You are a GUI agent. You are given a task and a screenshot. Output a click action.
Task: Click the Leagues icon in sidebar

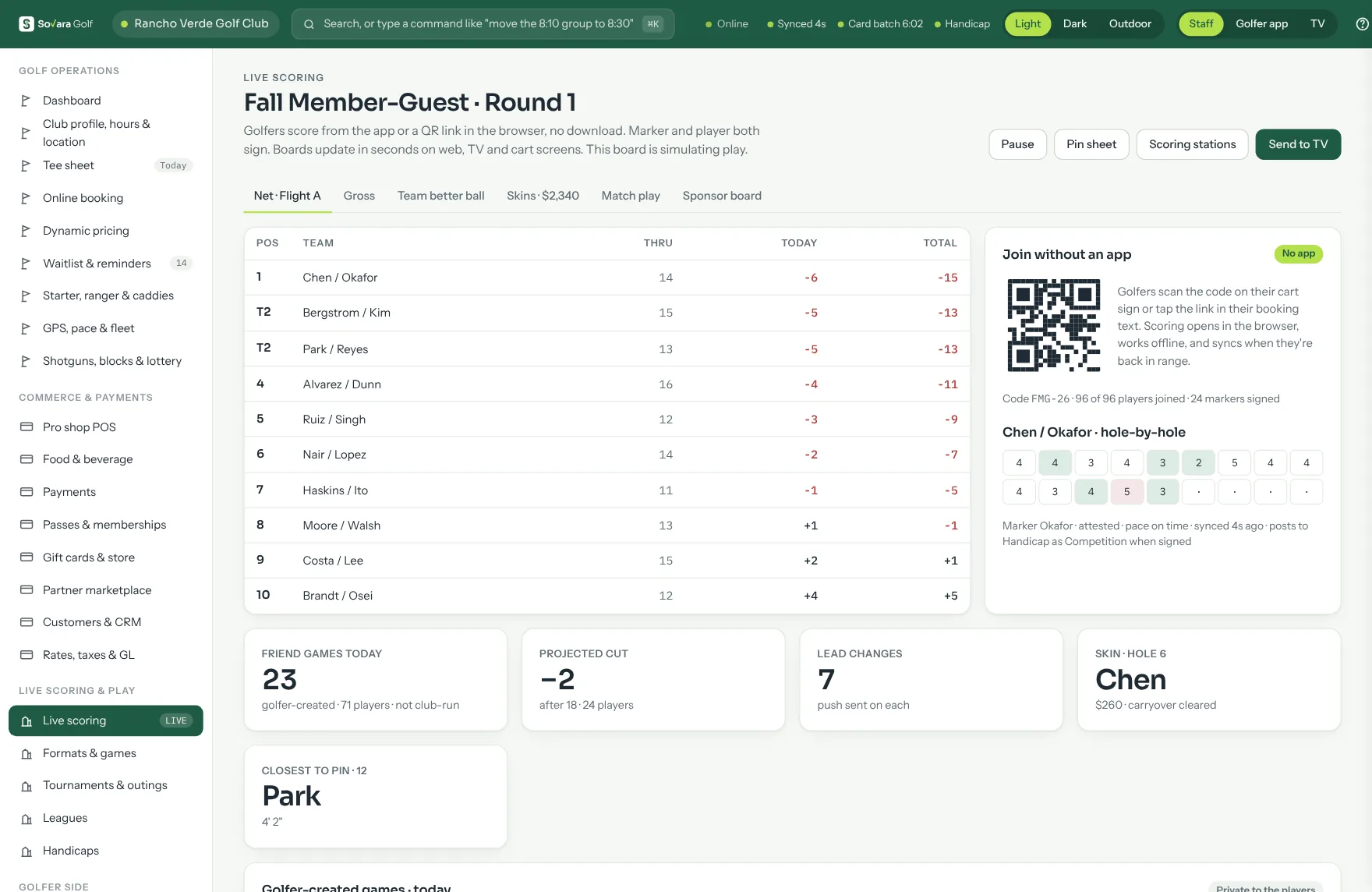point(27,819)
